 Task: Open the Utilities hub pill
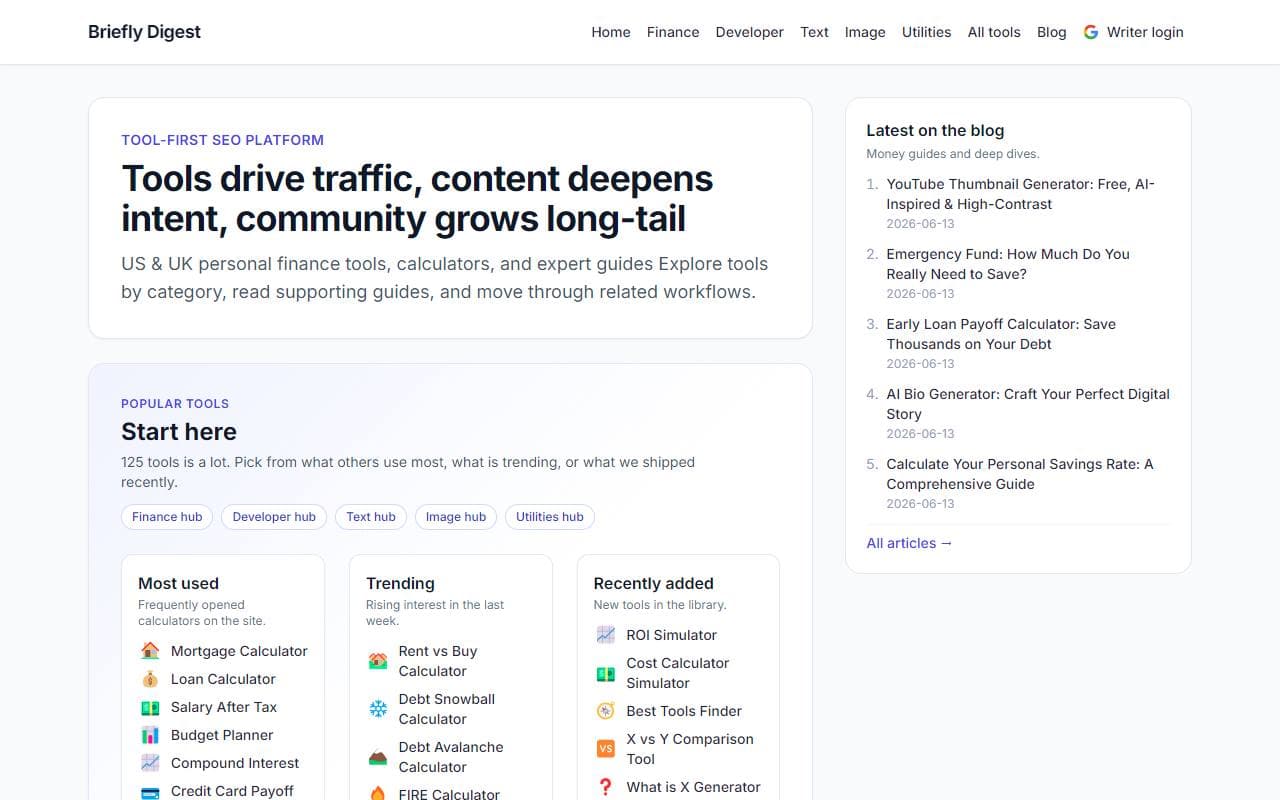(550, 517)
